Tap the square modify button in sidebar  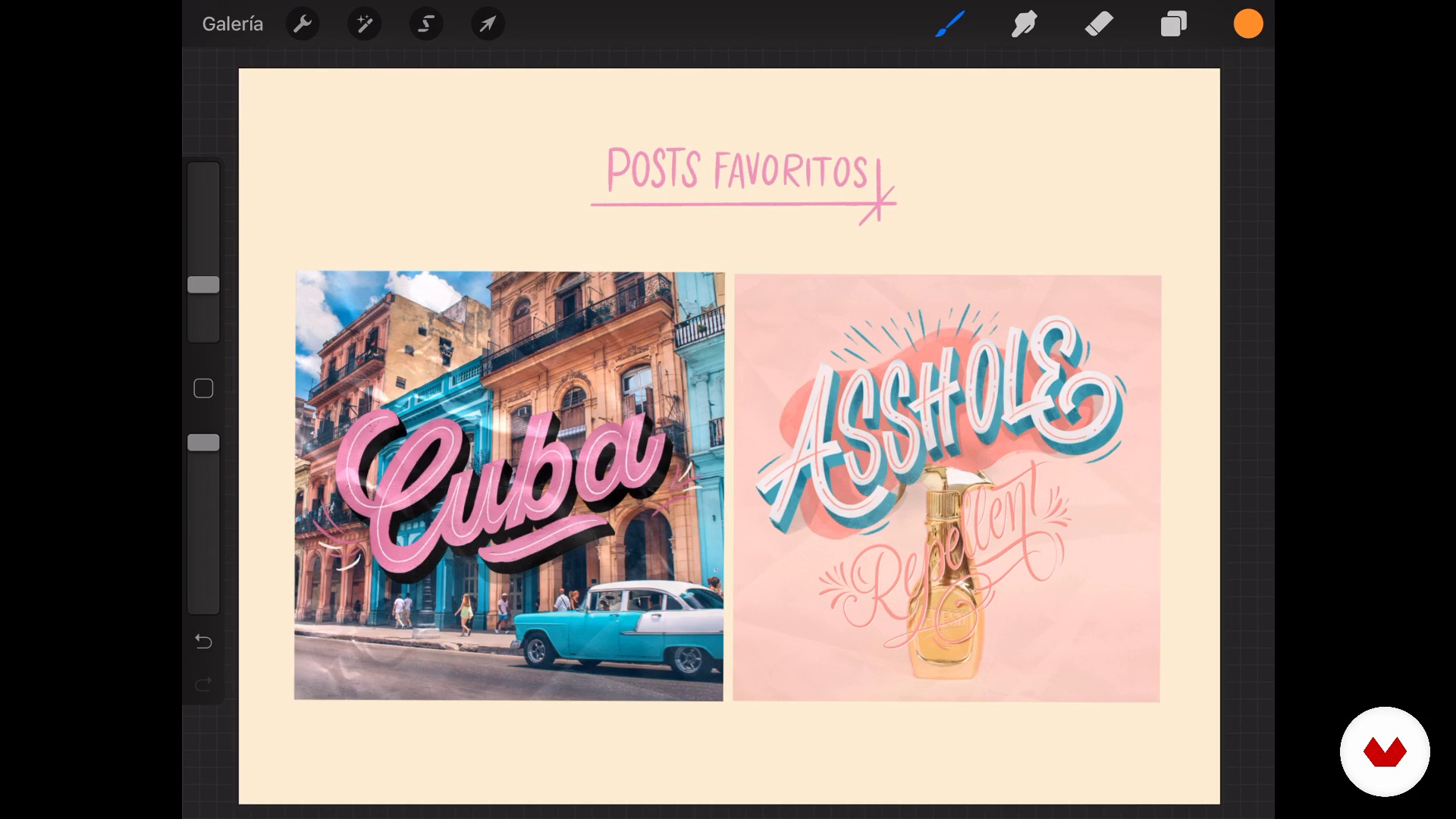pos(203,389)
